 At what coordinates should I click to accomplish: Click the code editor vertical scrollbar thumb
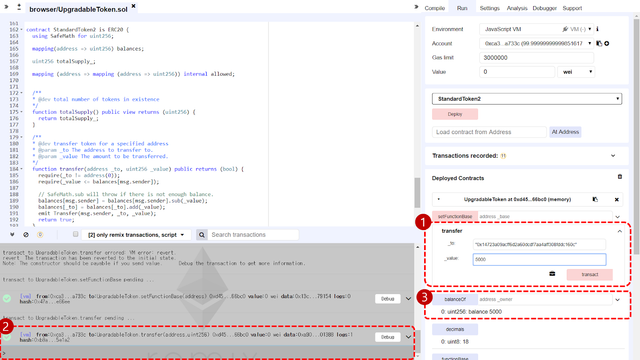pyautogui.click(x=417, y=193)
